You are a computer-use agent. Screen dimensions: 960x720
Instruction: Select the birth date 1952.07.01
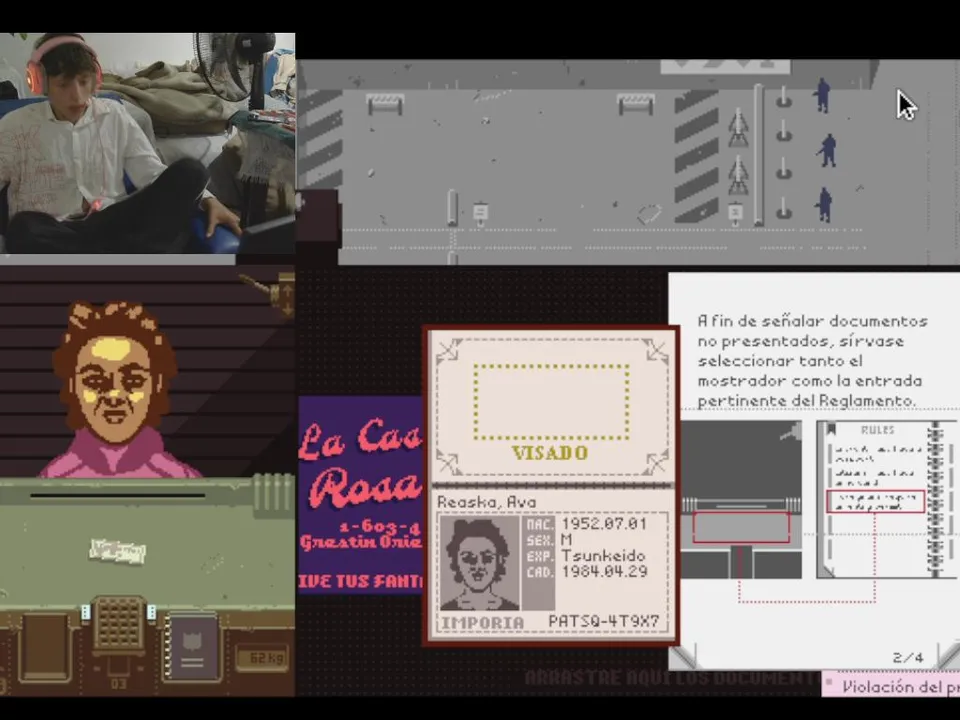point(604,524)
